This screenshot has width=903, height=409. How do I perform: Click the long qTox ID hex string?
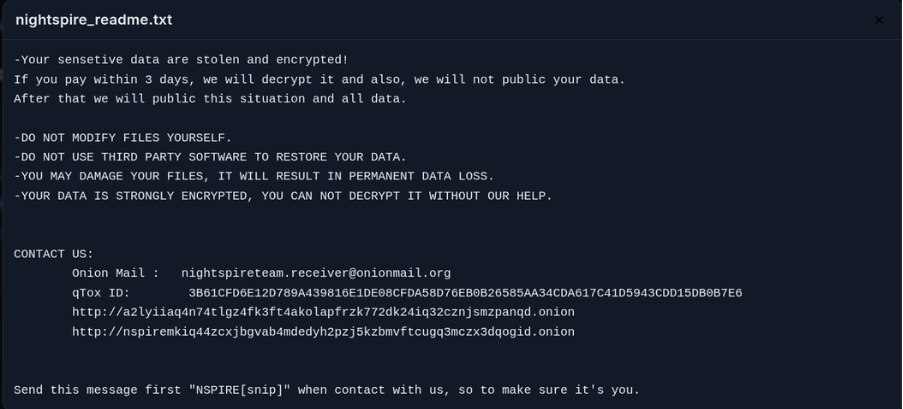coord(465,293)
